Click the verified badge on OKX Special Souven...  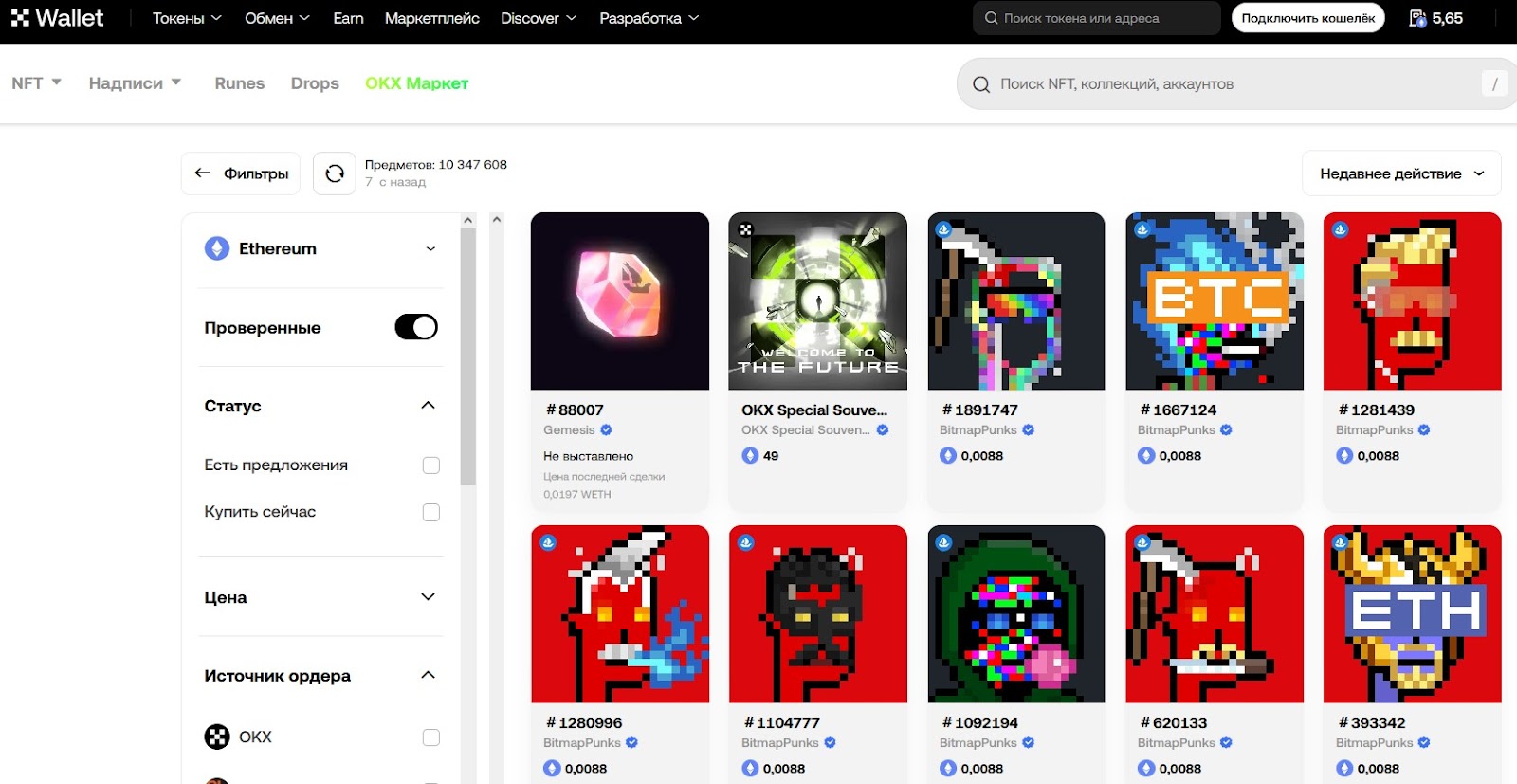click(x=883, y=430)
